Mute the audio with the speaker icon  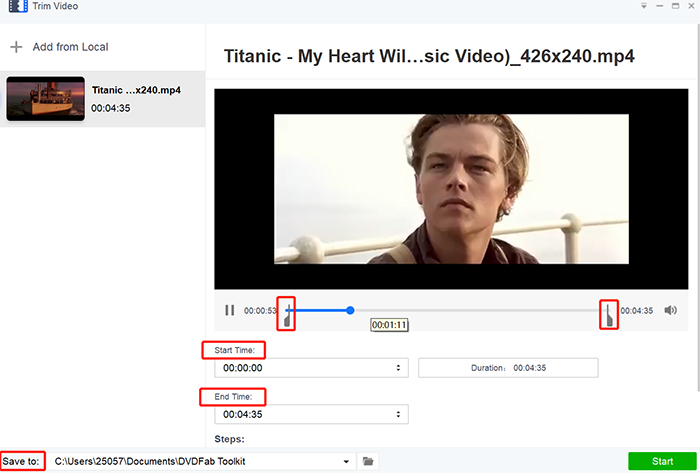click(670, 311)
